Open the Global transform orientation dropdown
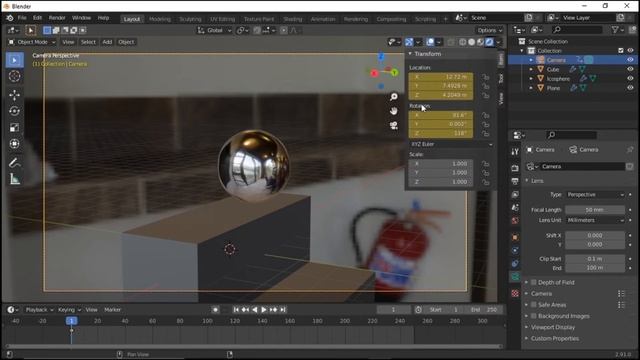The width and height of the screenshot is (640, 360). point(214,30)
